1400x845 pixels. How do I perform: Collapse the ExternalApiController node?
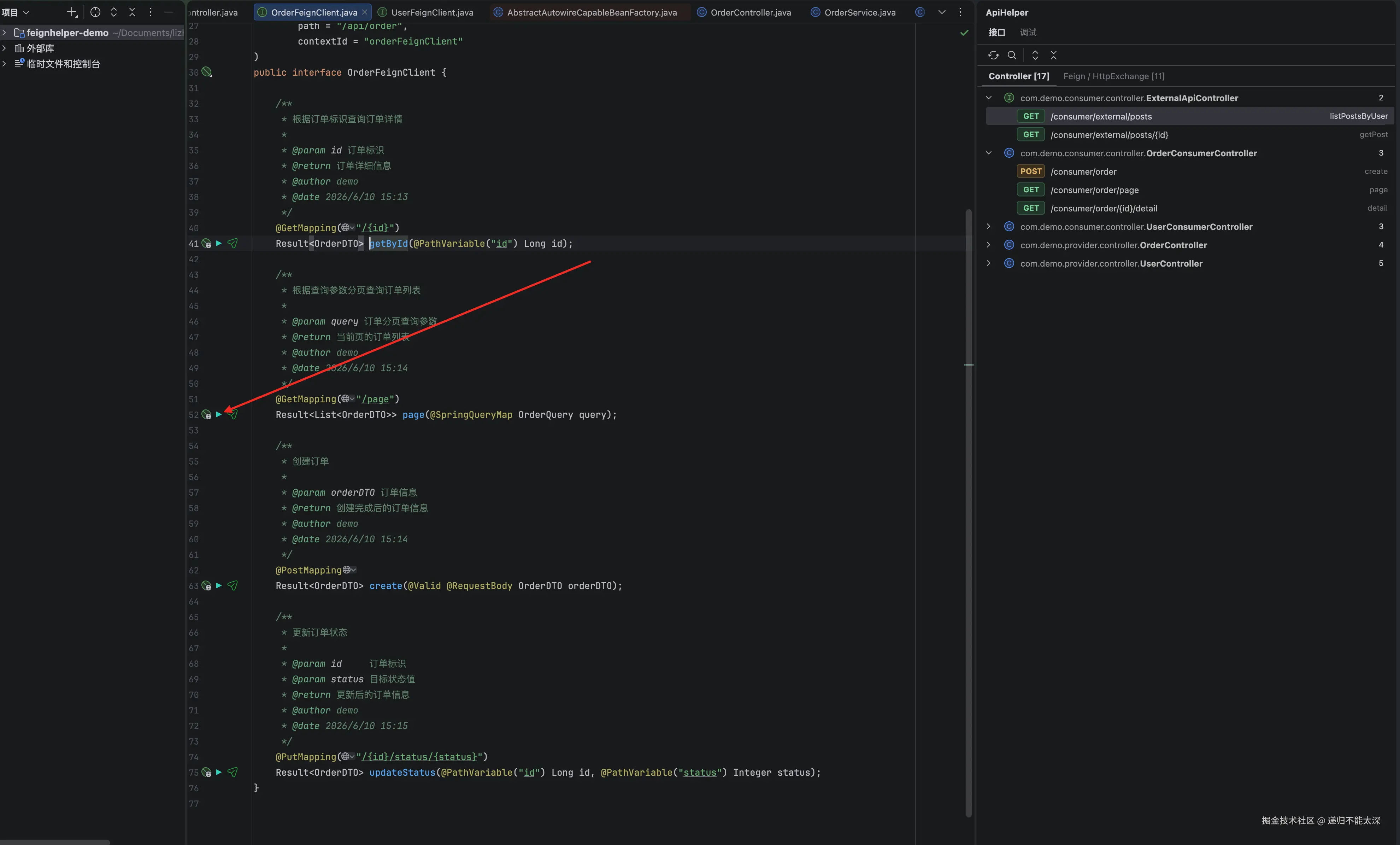click(x=989, y=98)
